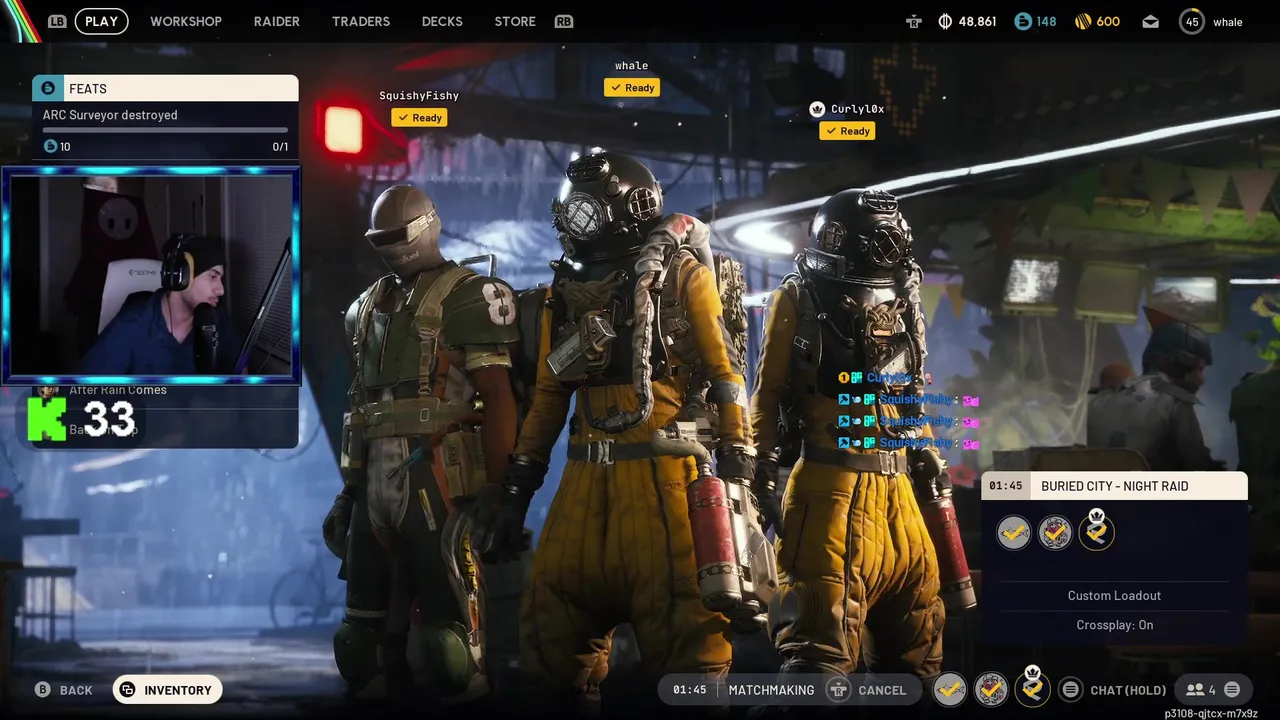Click the ARC Surveyor destroyed progress bar
The image size is (1280, 720).
[165, 130]
